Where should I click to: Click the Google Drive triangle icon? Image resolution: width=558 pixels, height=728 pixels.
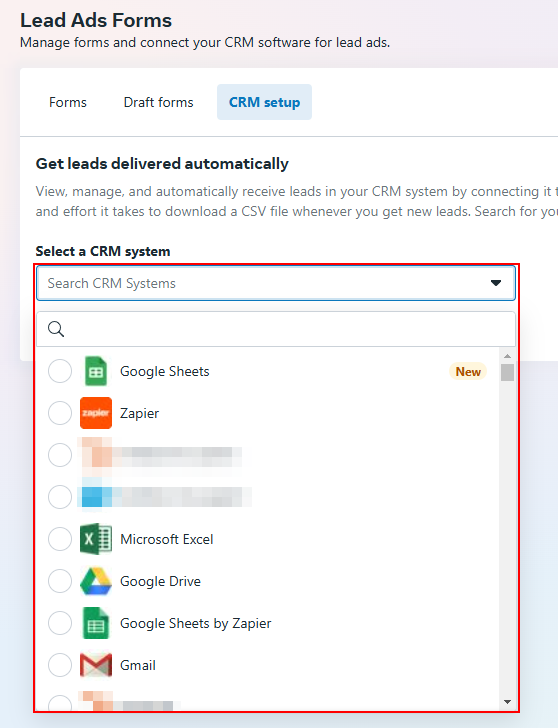[96, 581]
